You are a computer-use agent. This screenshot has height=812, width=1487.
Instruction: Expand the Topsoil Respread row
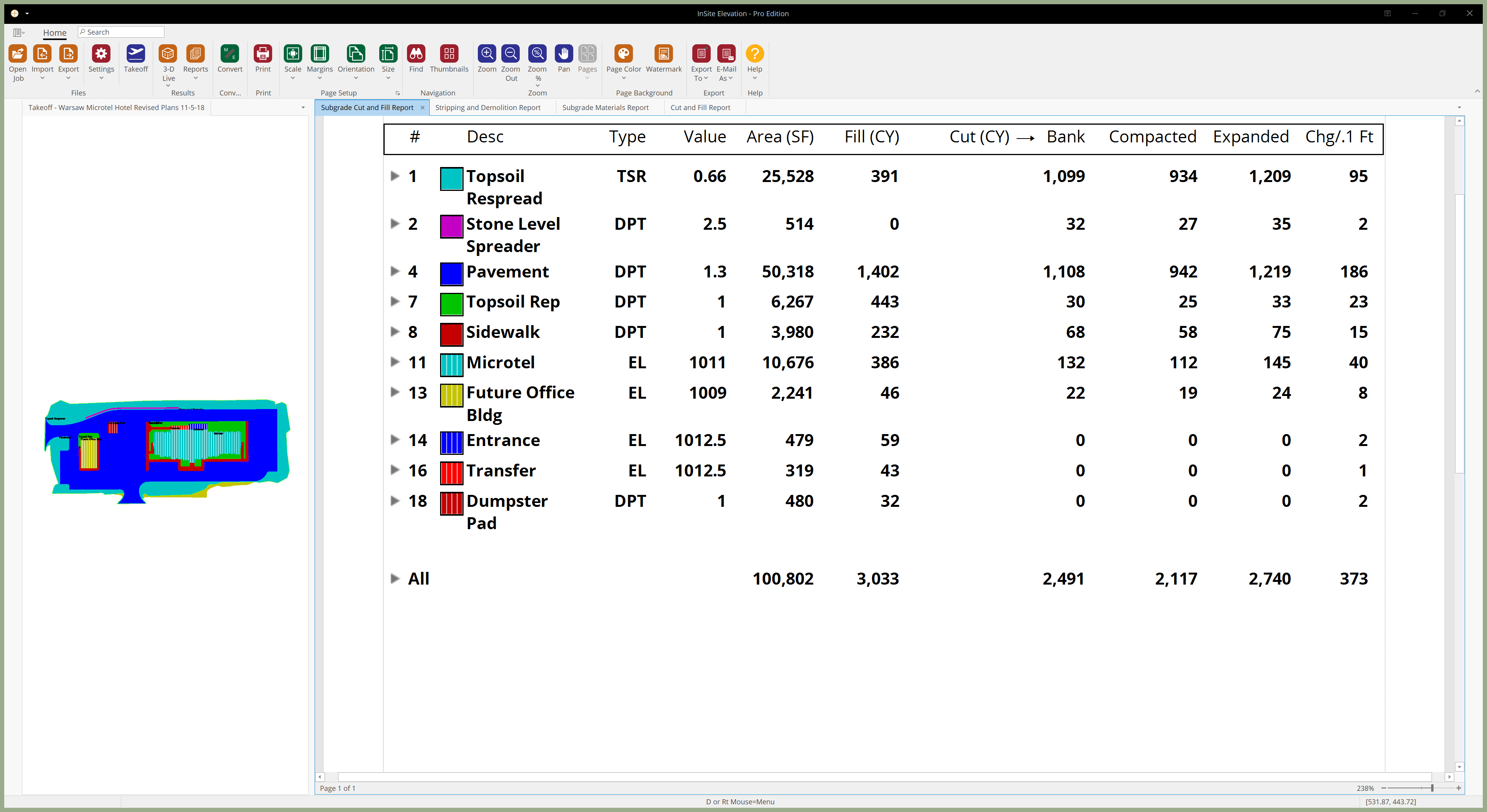point(395,176)
